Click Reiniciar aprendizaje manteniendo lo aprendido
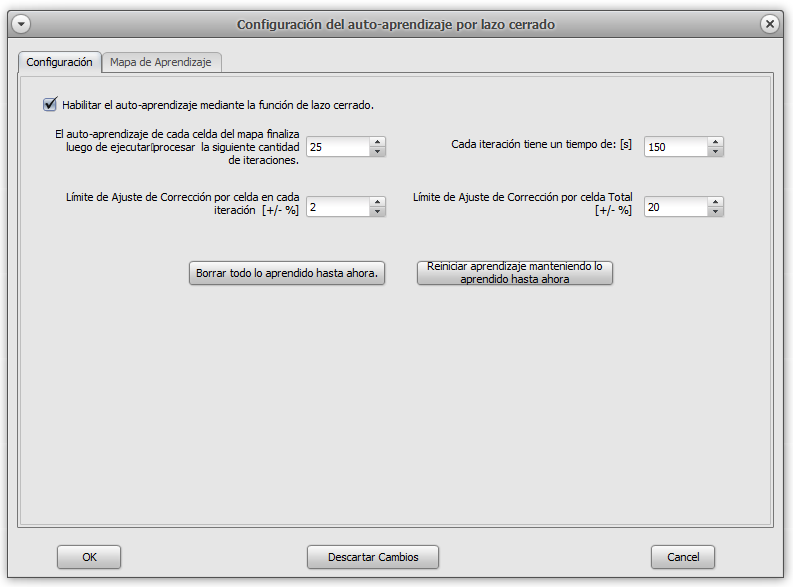The width and height of the screenshot is (793, 587). [515, 273]
